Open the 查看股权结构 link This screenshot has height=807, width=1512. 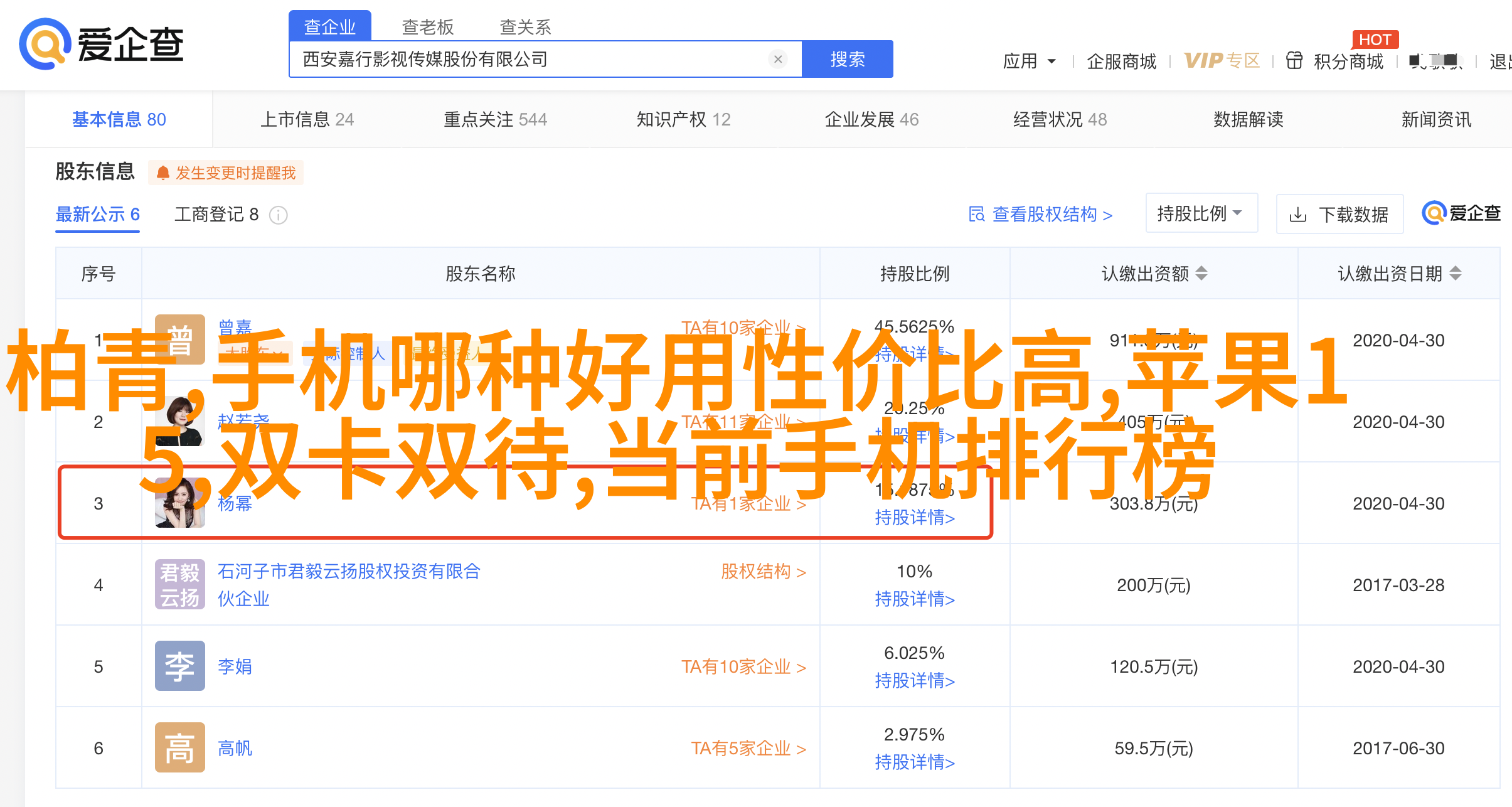coord(1052,215)
